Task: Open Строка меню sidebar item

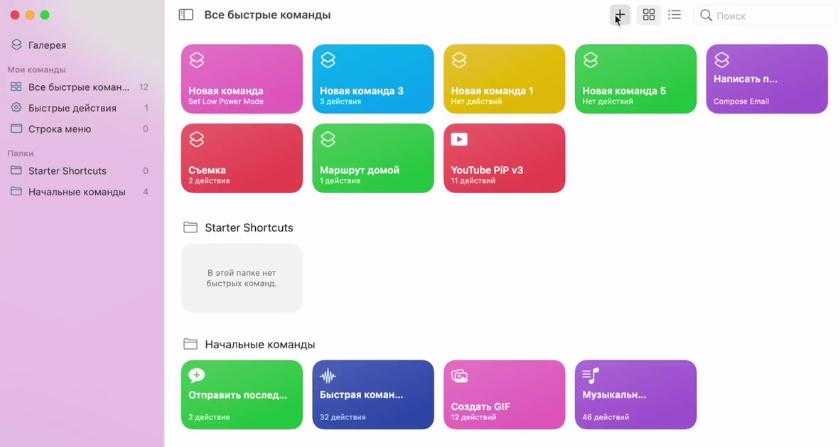Action: (59, 128)
